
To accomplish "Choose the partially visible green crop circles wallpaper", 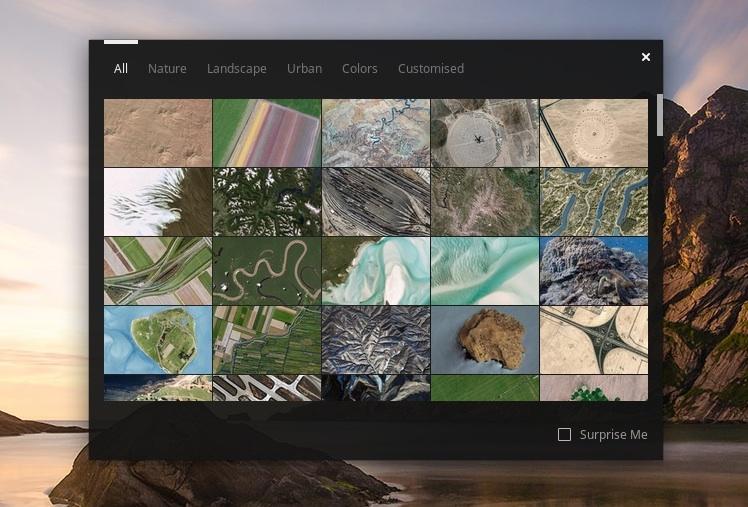I will [594, 388].
